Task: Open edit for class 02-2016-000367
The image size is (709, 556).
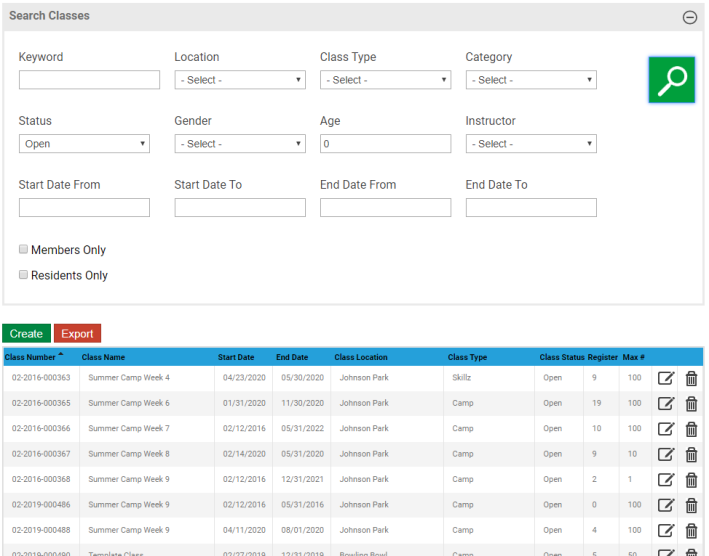Action: (665, 454)
